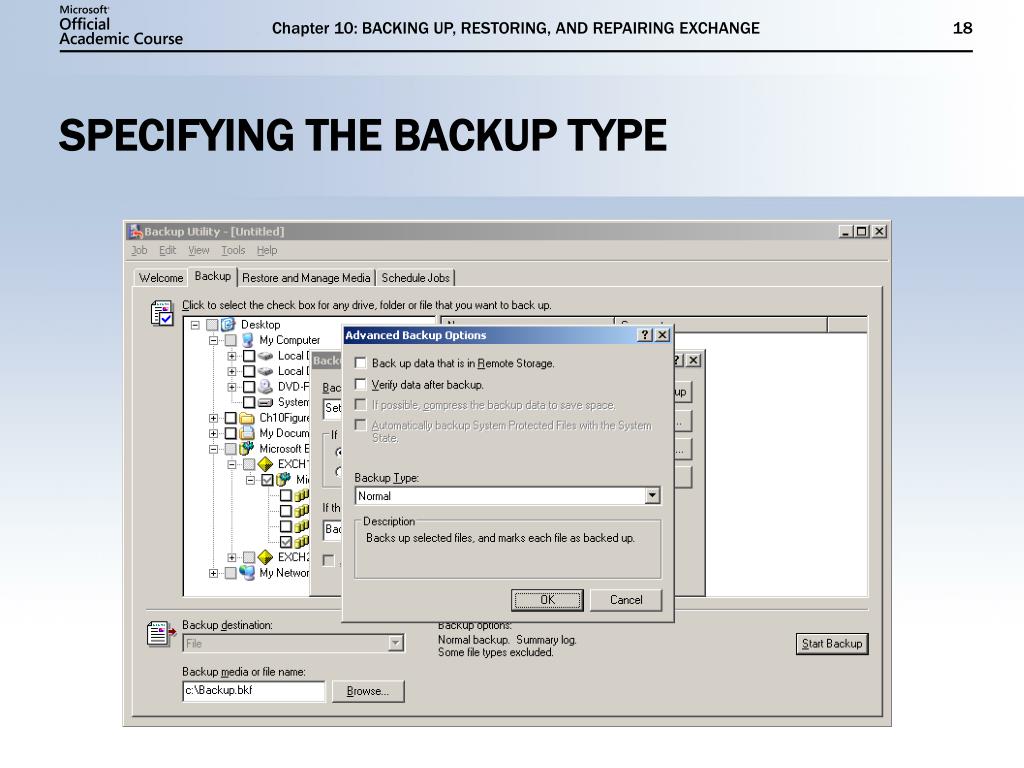Viewport: 1024px width, 768px height.
Task: Select the Ch10Figures folder icon
Action: point(247,418)
